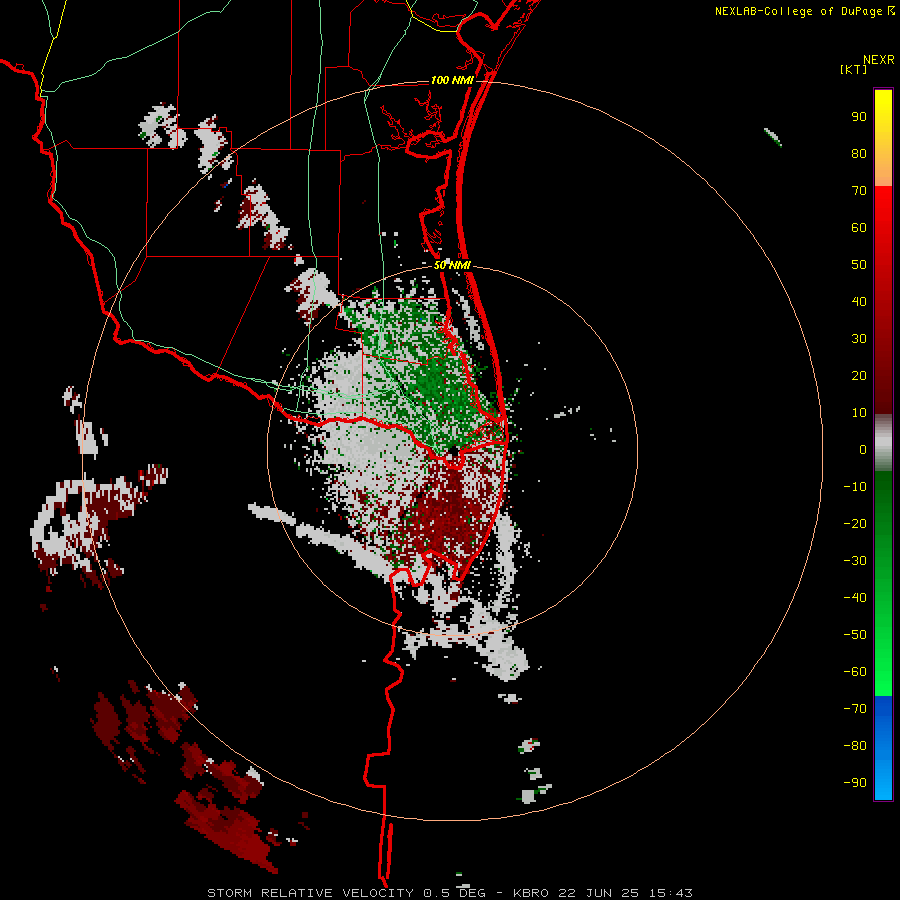
Task: Select the -30 value on velocity scale
Action: (x=855, y=561)
